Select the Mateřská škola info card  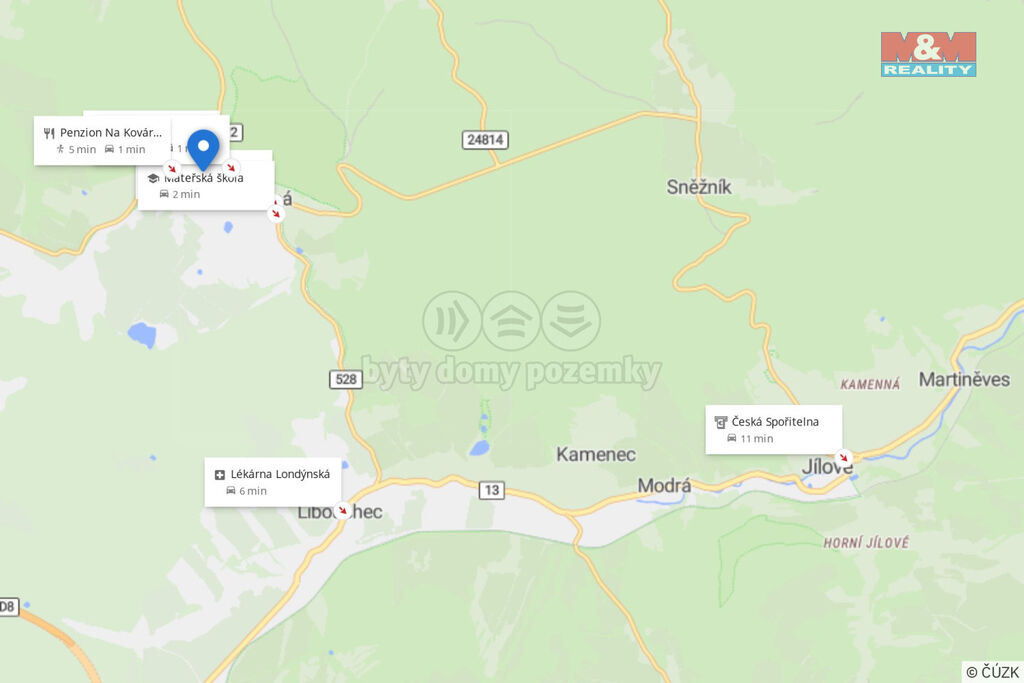[x=205, y=185]
